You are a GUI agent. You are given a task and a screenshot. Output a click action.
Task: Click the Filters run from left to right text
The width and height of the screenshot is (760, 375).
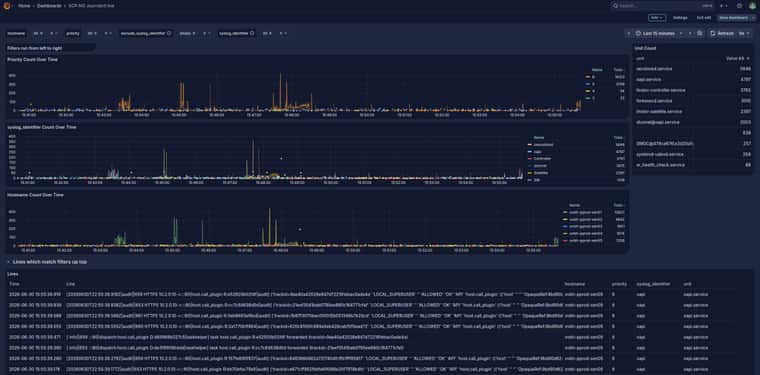[x=34, y=48]
